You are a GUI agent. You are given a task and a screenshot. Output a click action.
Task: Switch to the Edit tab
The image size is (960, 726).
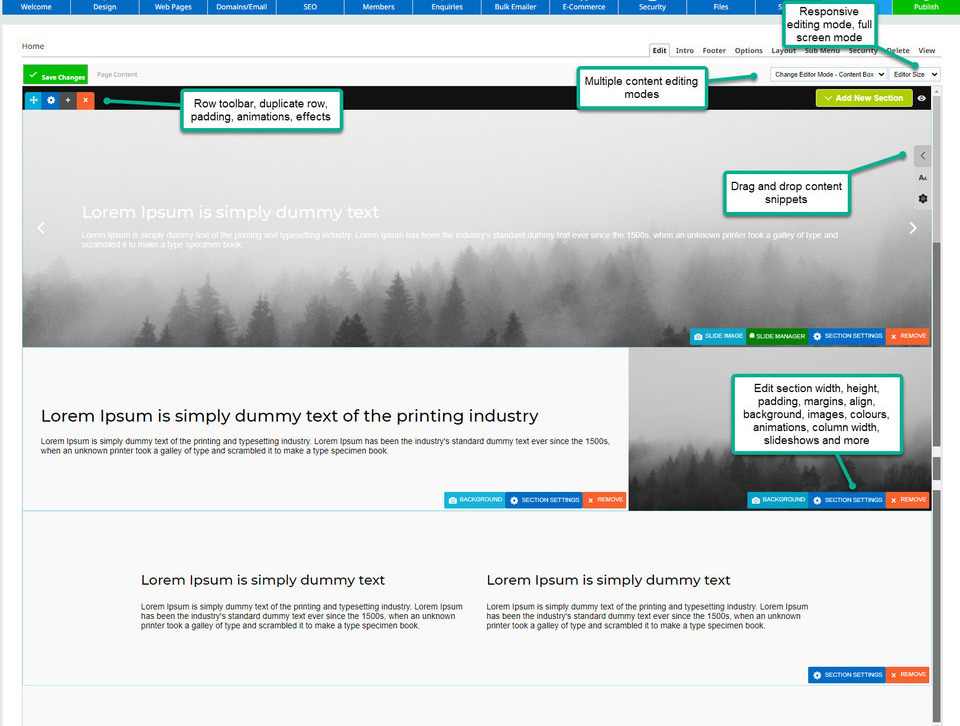coord(659,51)
